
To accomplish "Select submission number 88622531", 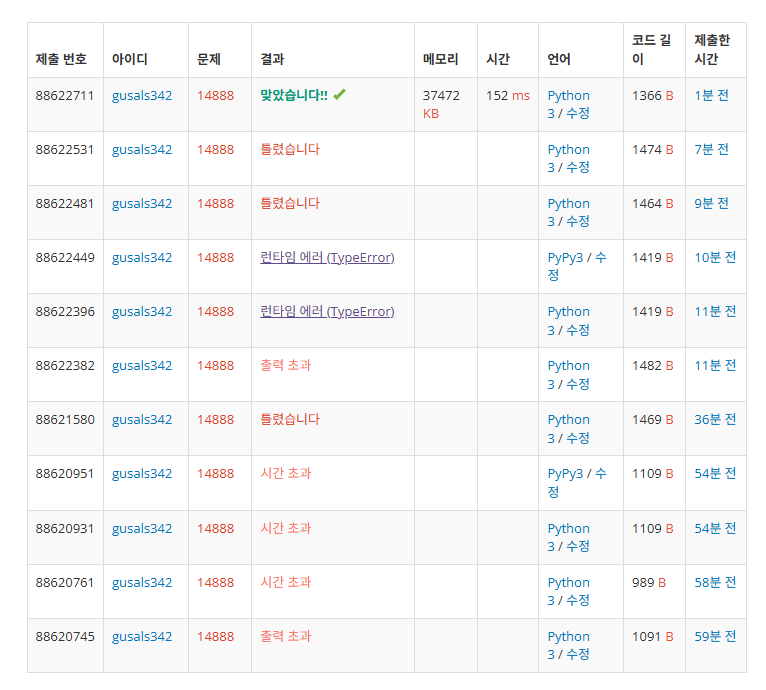I will [64, 150].
